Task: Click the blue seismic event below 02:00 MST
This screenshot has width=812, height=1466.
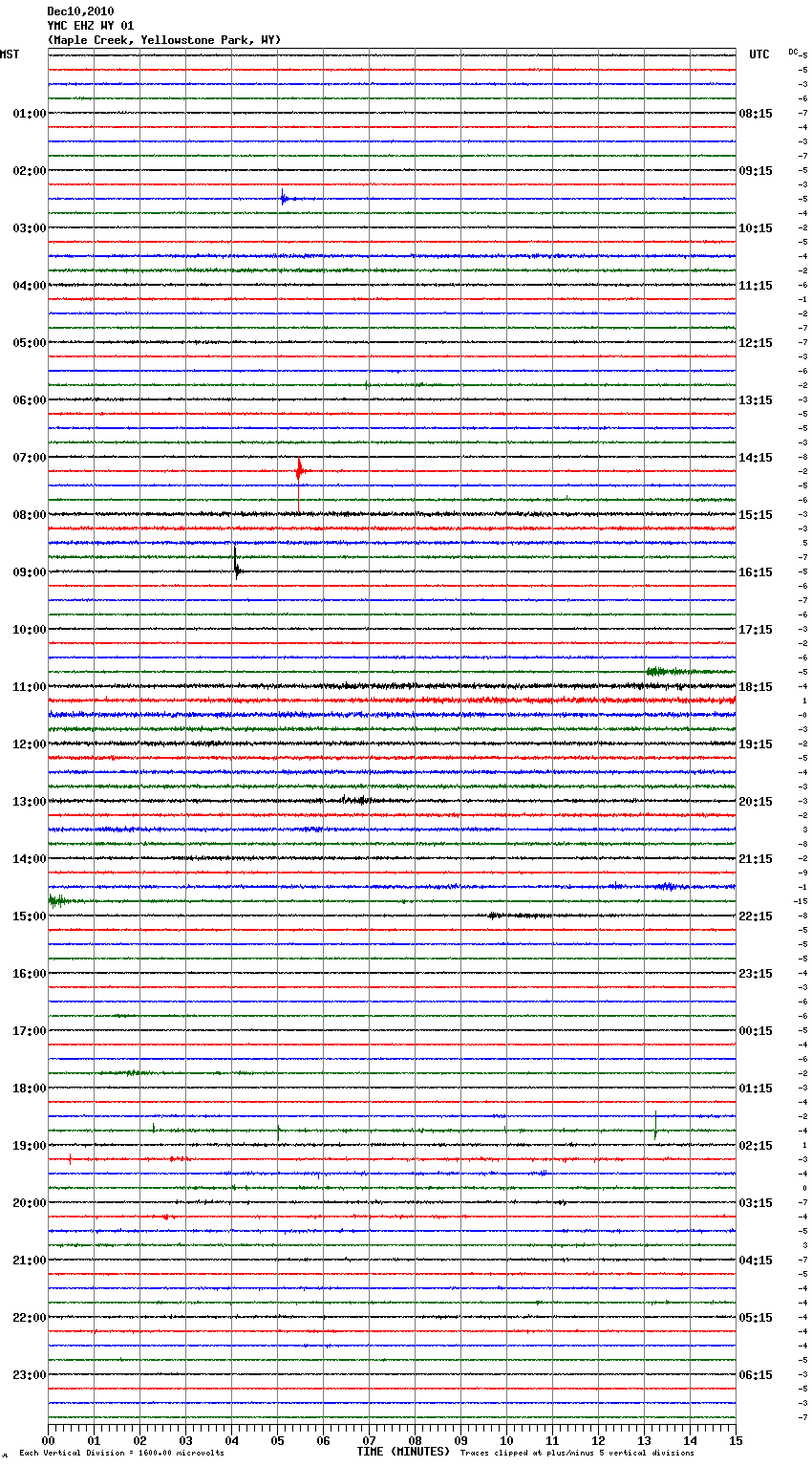Action: (x=285, y=199)
